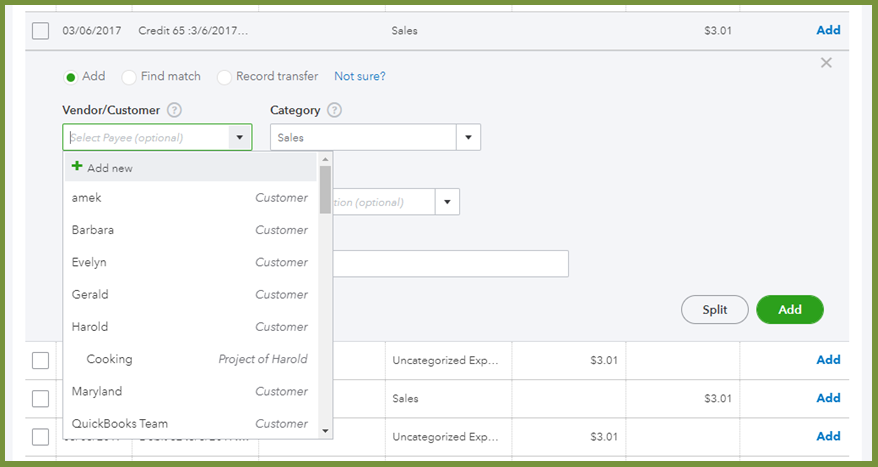Choose the Record transfer radio option
Screen dimensions: 878x467
(x=225, y=77)
